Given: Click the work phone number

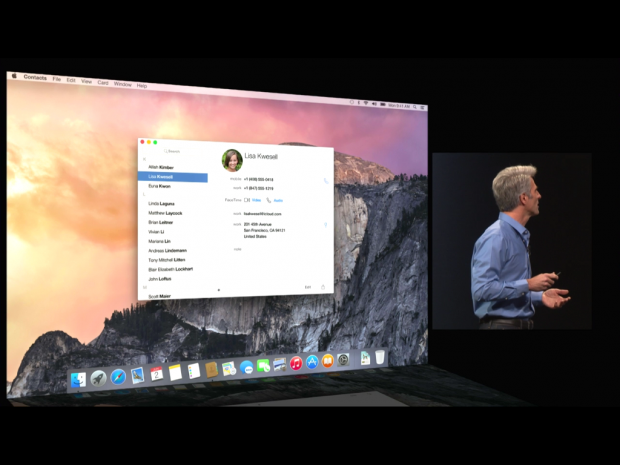Looking at the screenshot, I should point(259,188).
